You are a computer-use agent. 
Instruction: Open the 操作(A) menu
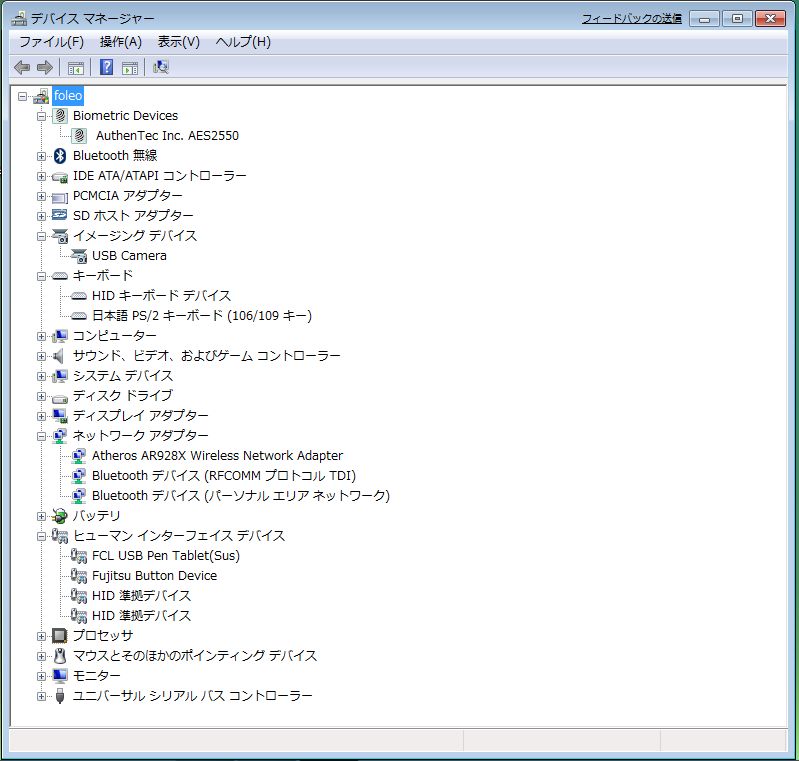pos(120,42)
